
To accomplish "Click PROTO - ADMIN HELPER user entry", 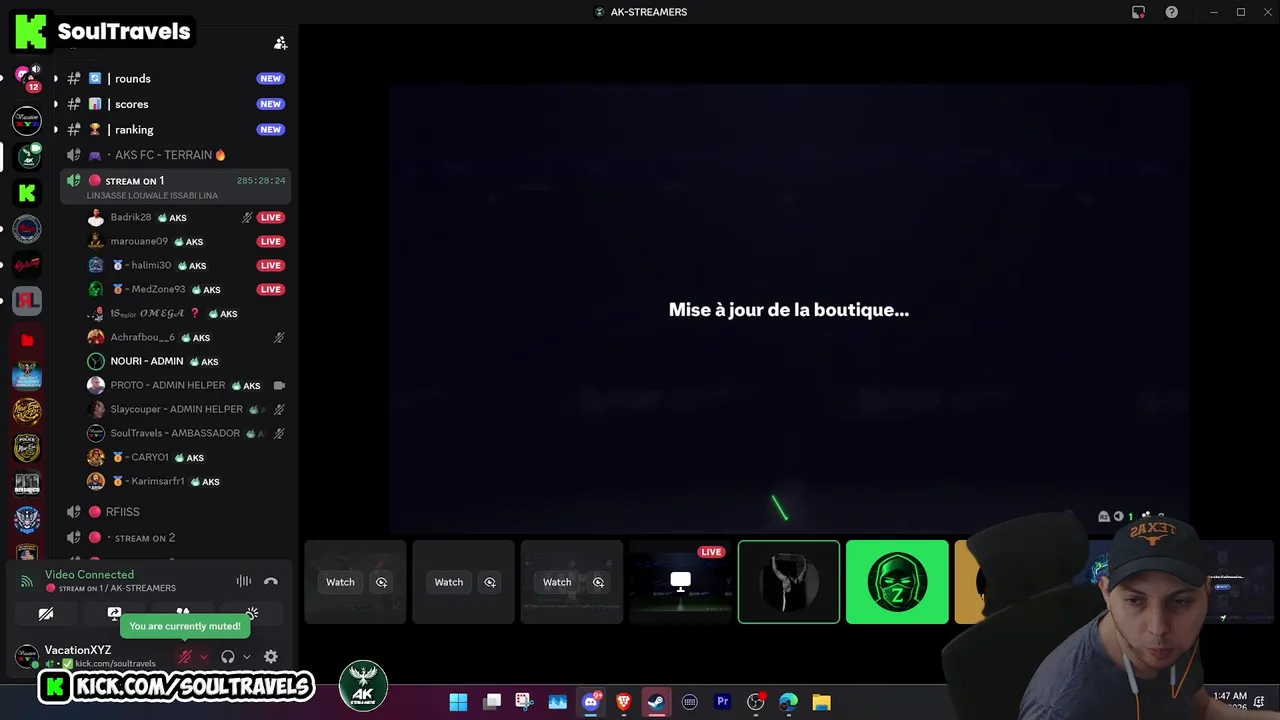I will pos(186,385).
